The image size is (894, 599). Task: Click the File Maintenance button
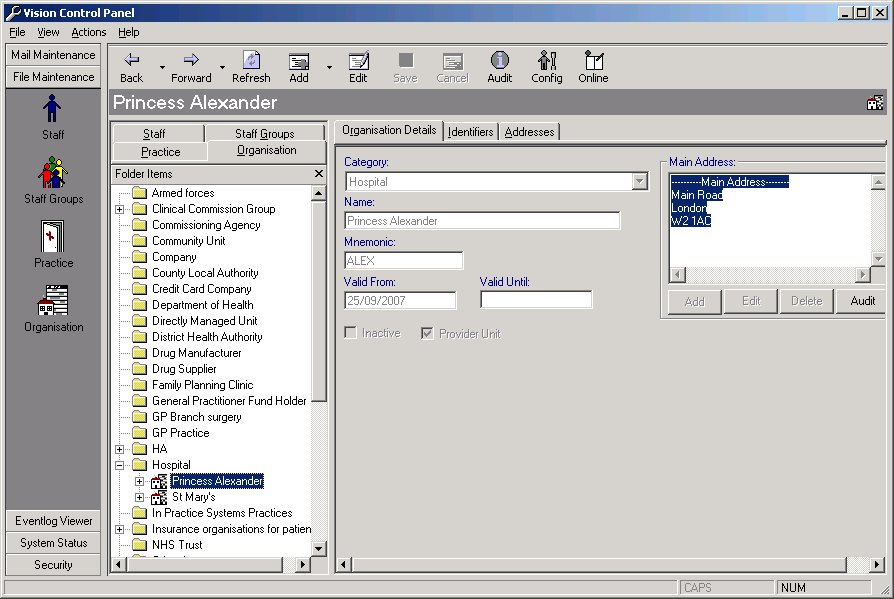(x=53, y=76)
